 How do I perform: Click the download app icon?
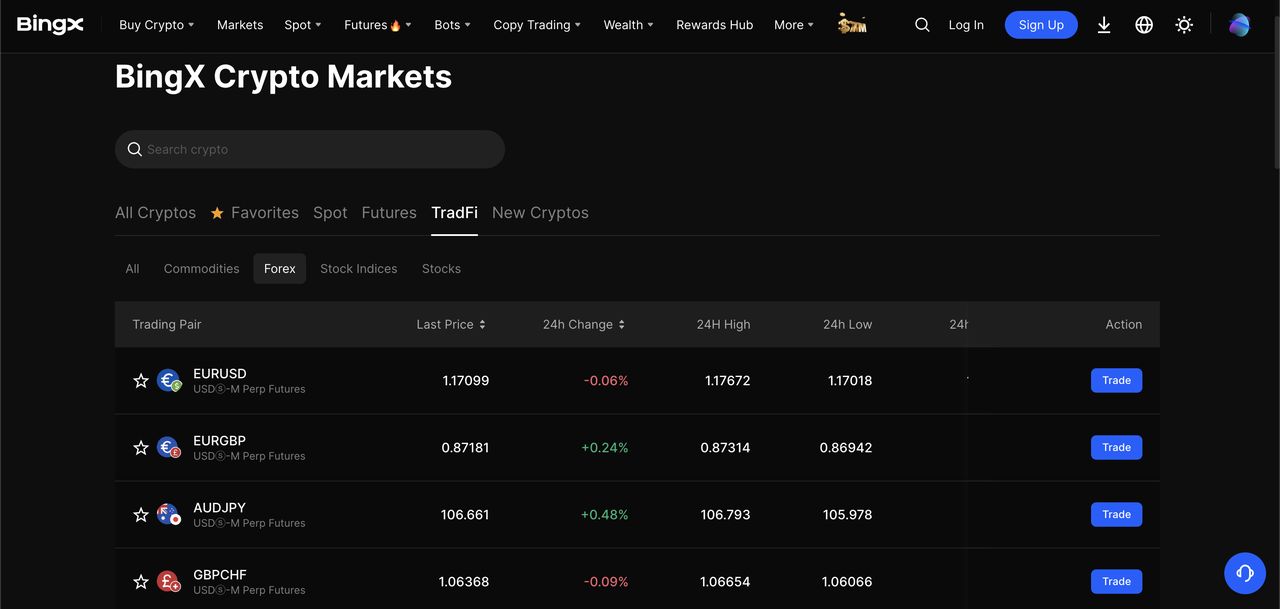coord(1104,25)
